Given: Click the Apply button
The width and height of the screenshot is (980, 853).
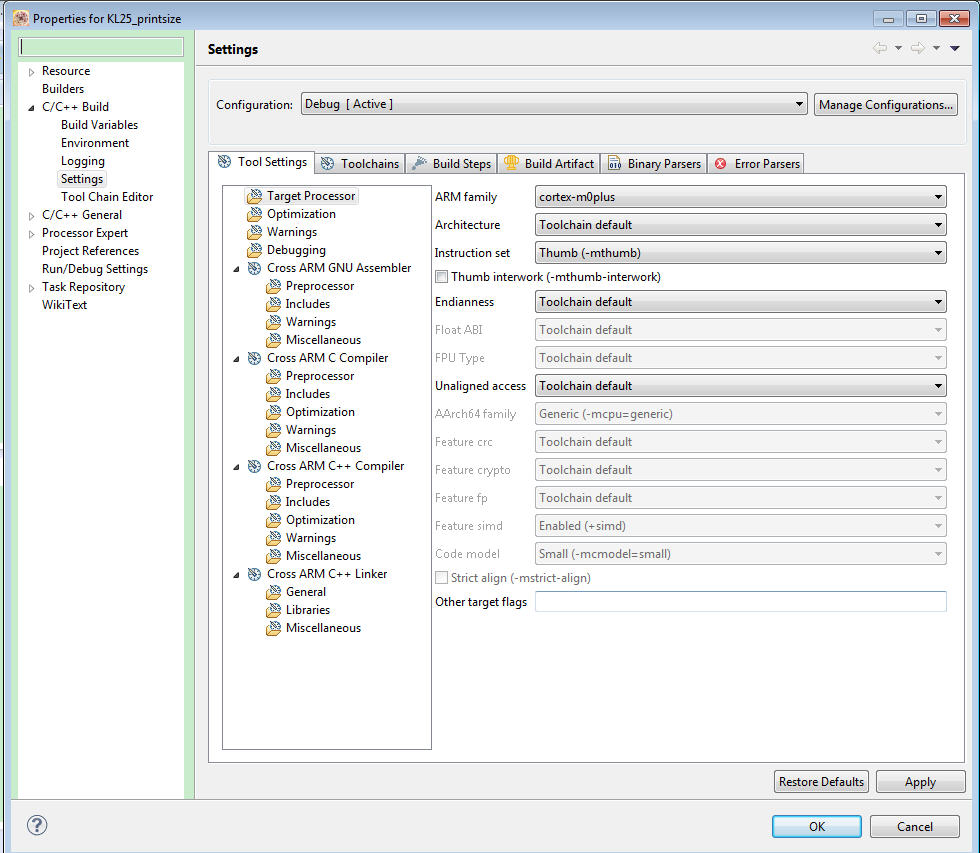Looking at the screenshot, I should (921, 782).
